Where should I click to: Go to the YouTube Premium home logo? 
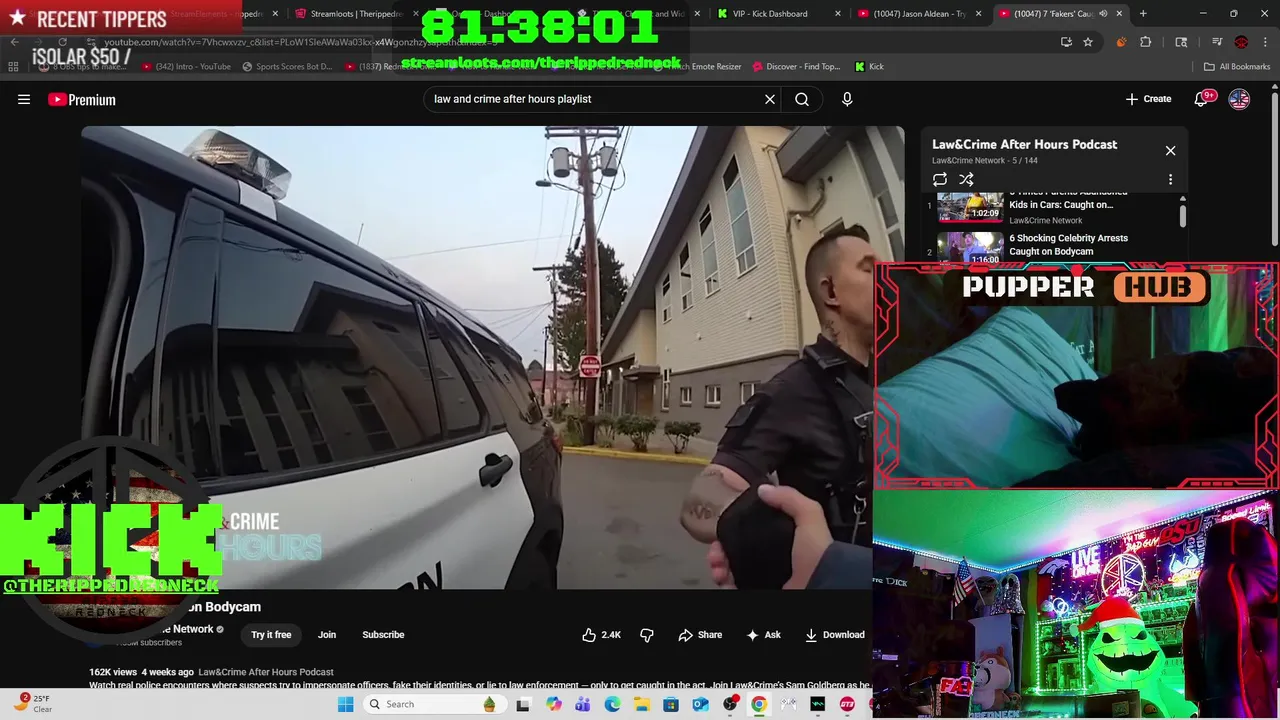(x=82, y=99)
